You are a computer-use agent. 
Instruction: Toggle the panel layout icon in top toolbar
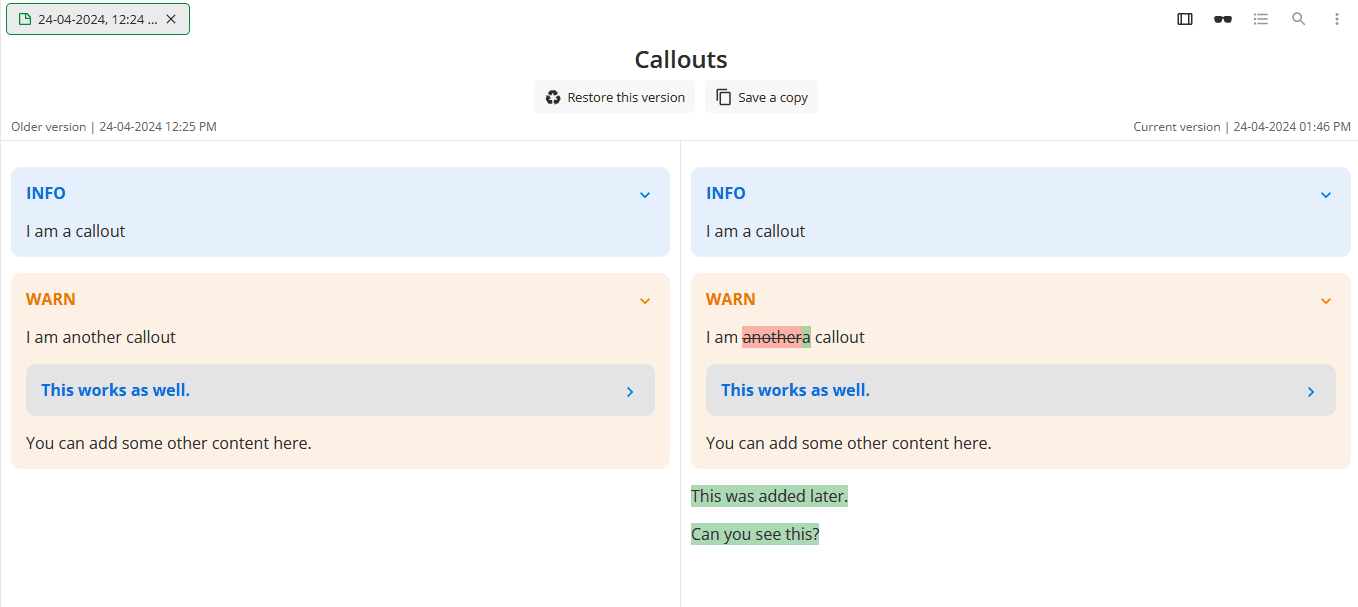click(1184, 18)
